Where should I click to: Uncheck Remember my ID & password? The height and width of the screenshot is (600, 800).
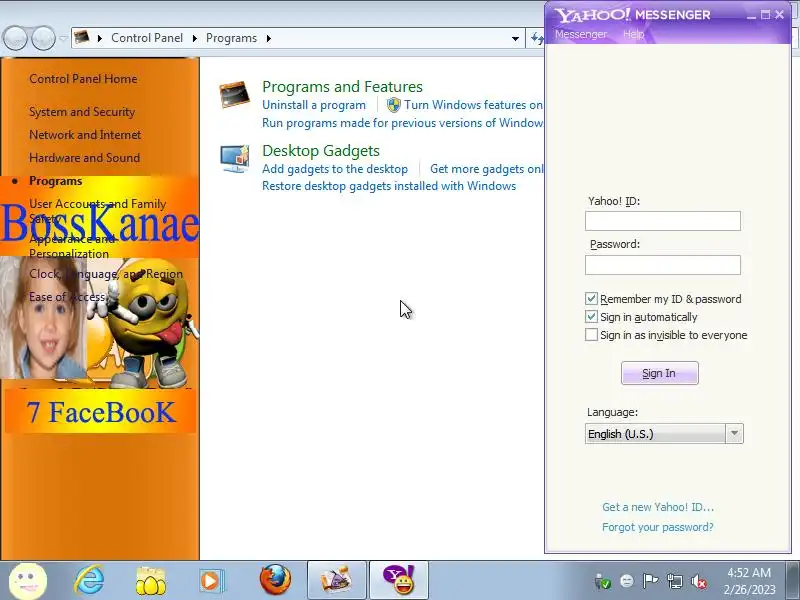tap(591, 298)
